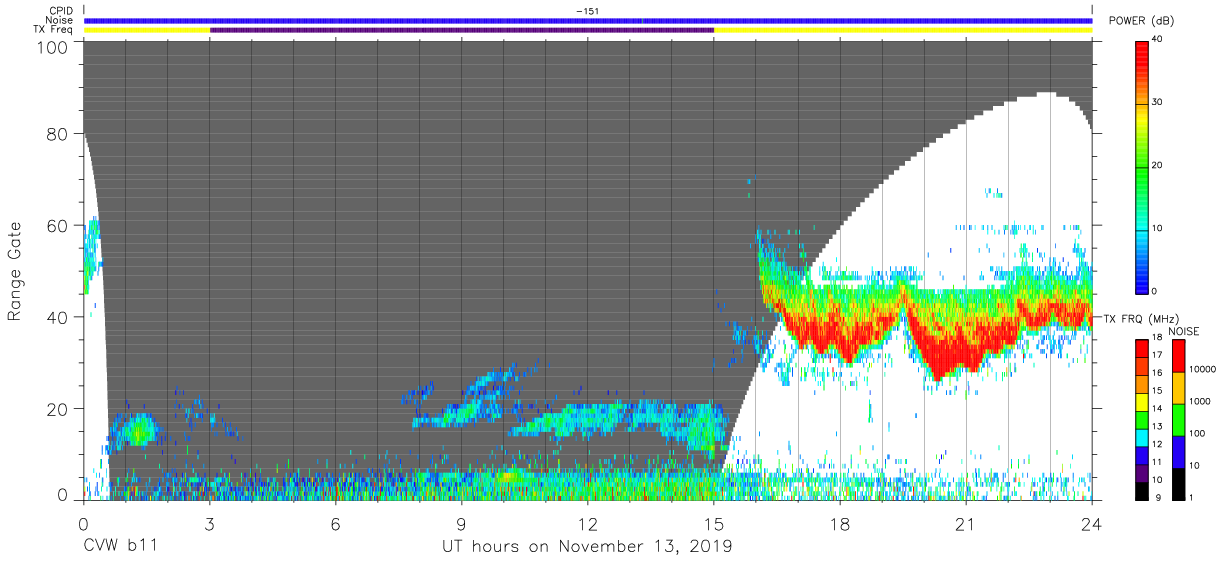The height and width of the screenshot is (567, 1228).
Task: Click the '40' label on POWER scale
Action: click(x=1158, y=40)
